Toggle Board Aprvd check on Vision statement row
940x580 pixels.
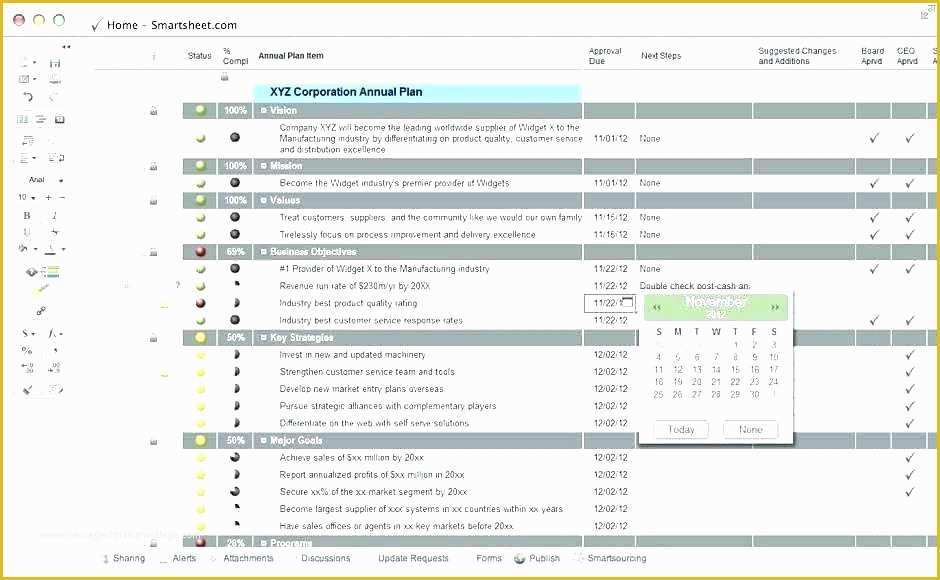click(x=874, y=139)
